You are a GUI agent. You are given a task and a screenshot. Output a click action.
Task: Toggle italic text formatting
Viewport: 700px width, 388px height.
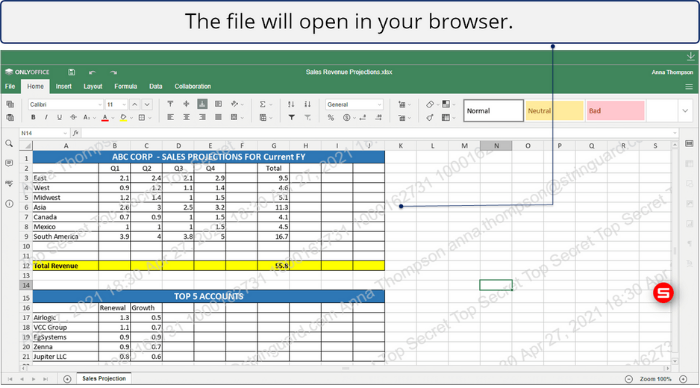(46, 117)
